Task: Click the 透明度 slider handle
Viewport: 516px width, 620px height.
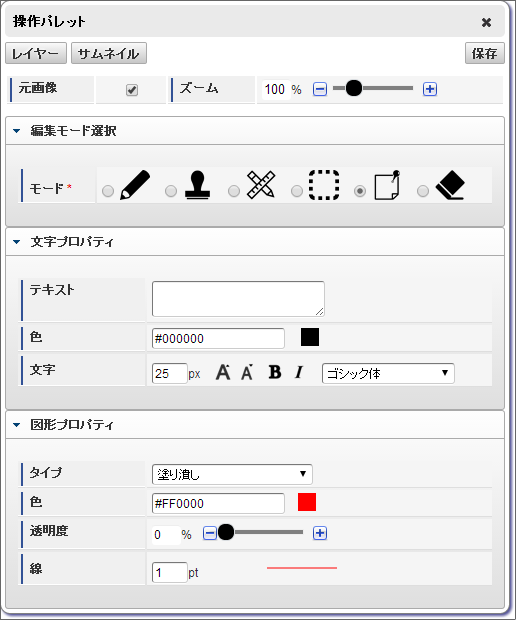Action: click(x=226, y=532)
